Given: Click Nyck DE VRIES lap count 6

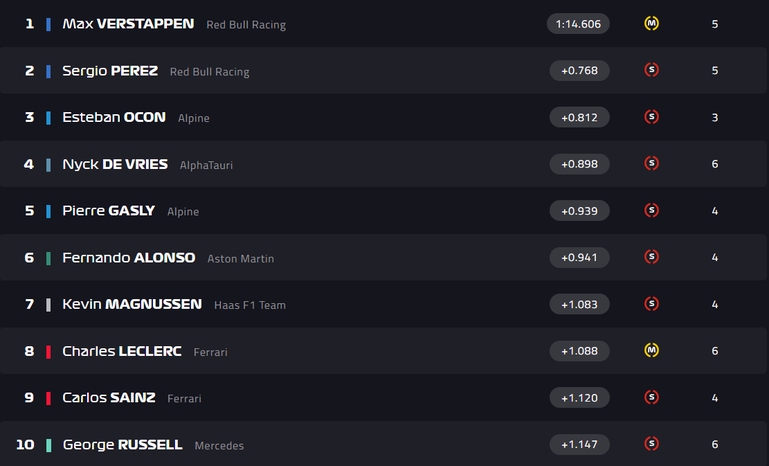Looking at the screenshot, I should [715, 164].
